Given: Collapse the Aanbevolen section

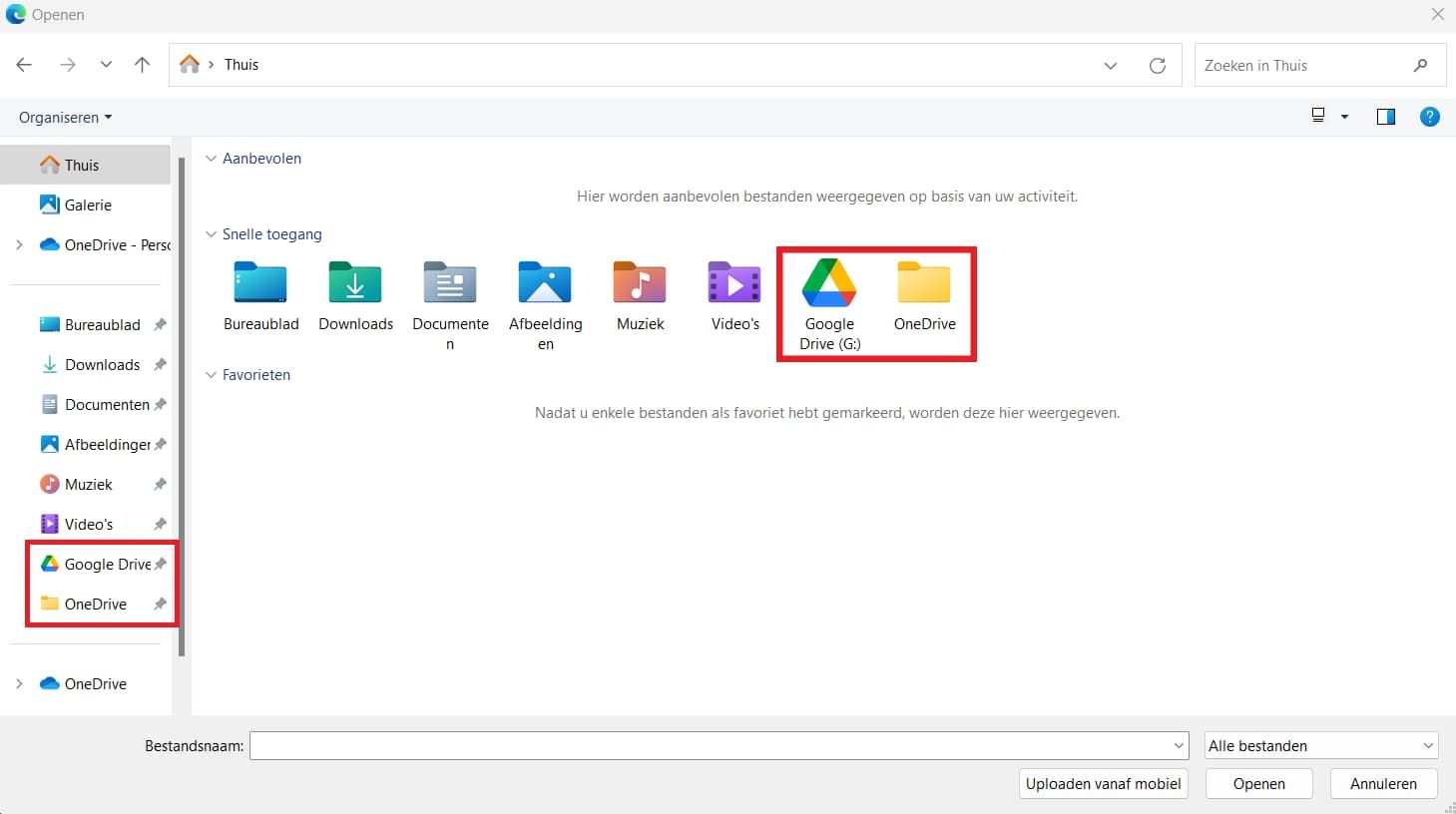Looking at the screenshot, I should [x=211, y=159].
